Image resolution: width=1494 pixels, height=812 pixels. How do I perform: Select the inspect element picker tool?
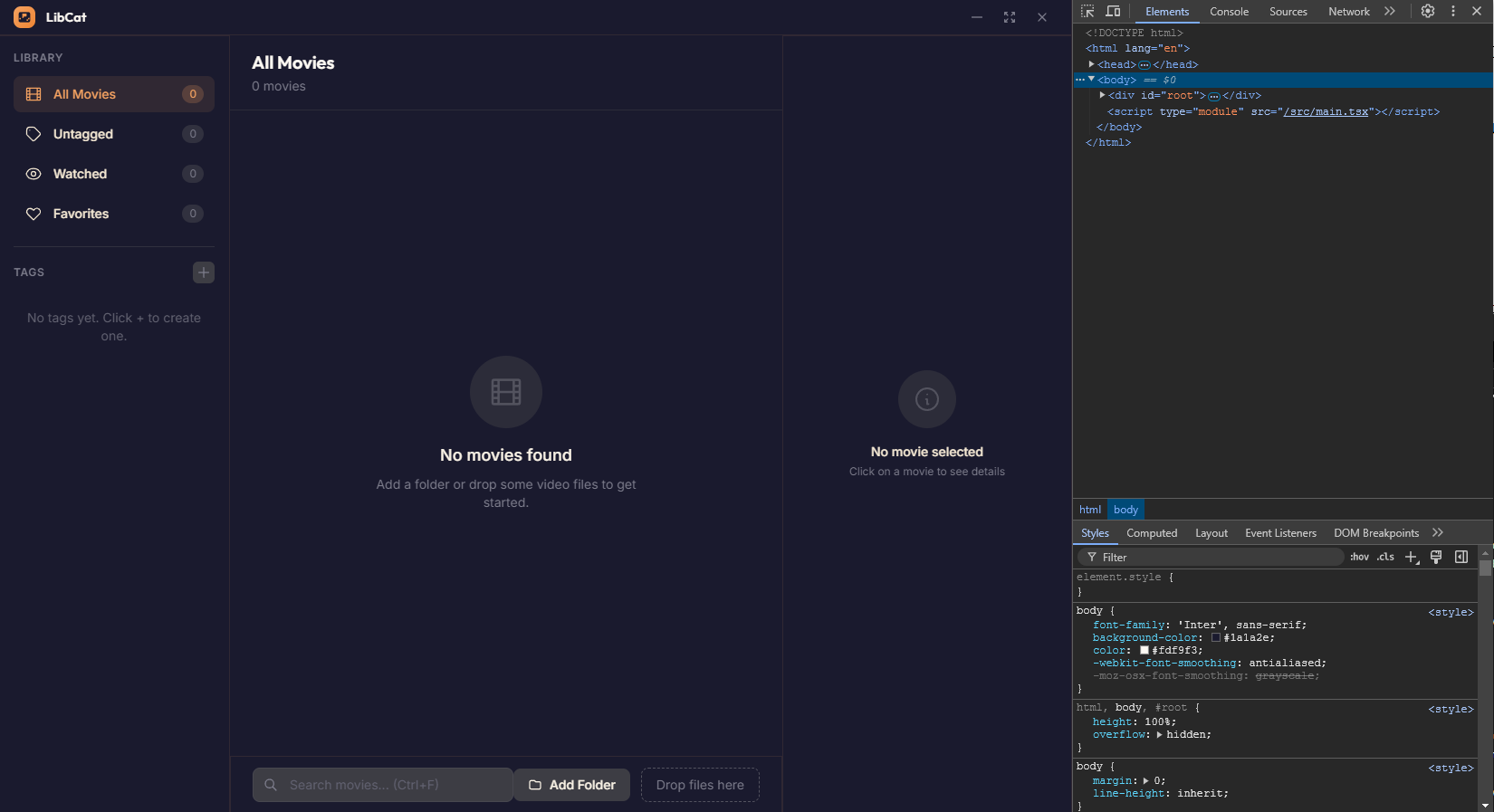point(1087,12)
